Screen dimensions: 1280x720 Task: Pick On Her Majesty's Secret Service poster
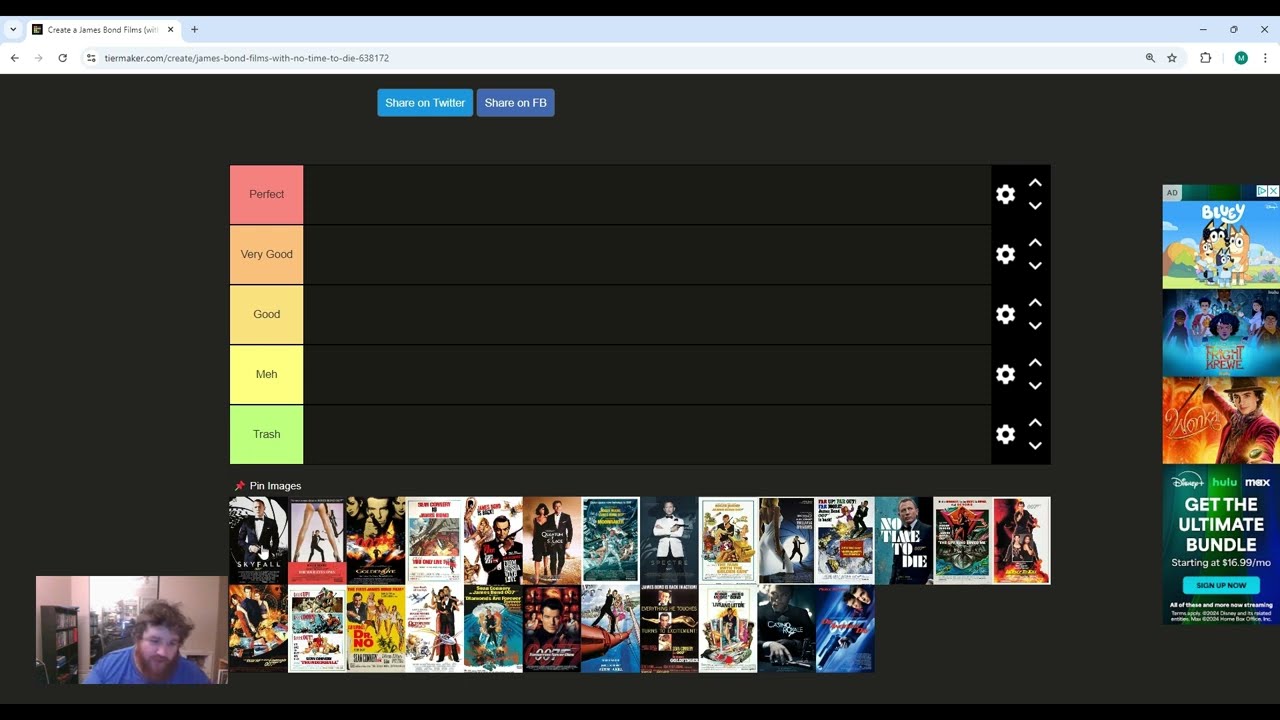click(x=845, y=540)
